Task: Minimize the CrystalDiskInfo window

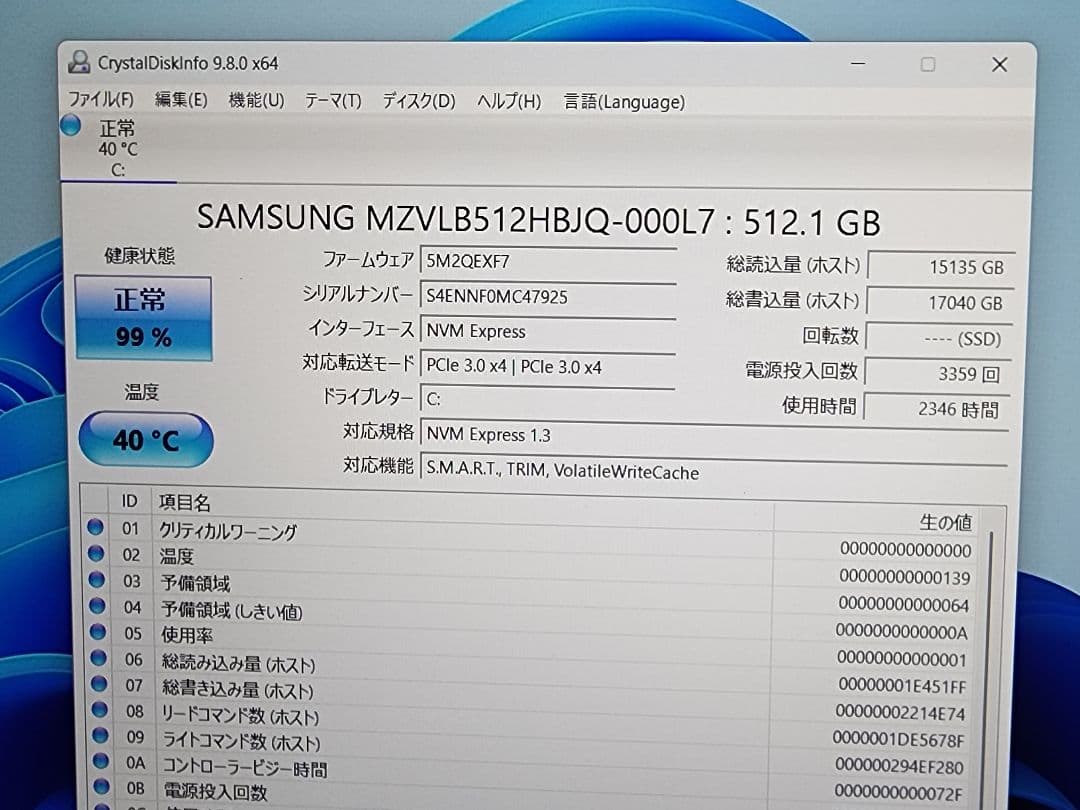Action: pos(858,63)
